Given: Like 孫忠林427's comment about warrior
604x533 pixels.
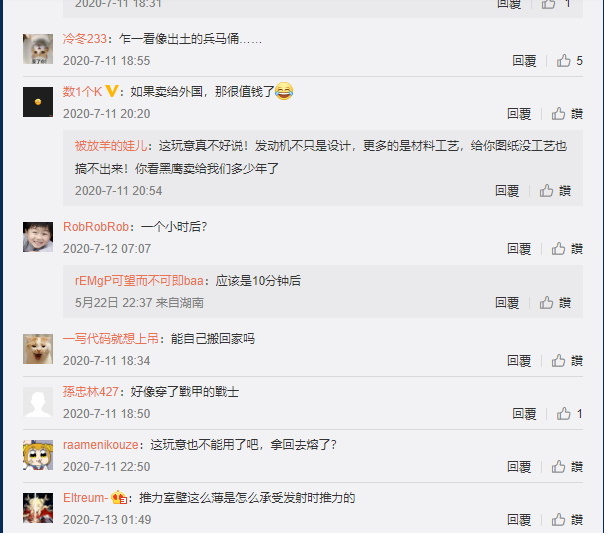Looking at the screenshot, I should point(569,414).
